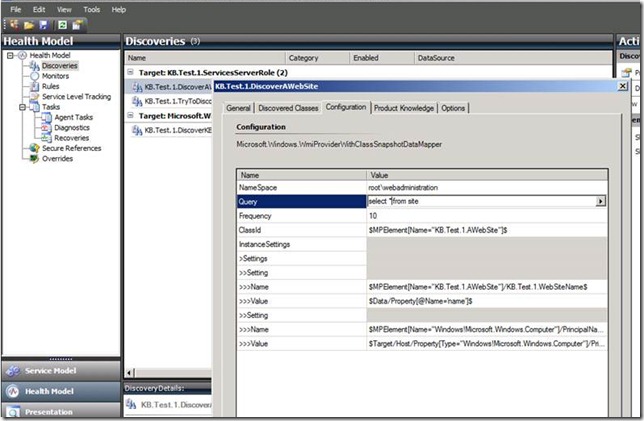Select the Service Level Tracking node

(76, 97)
